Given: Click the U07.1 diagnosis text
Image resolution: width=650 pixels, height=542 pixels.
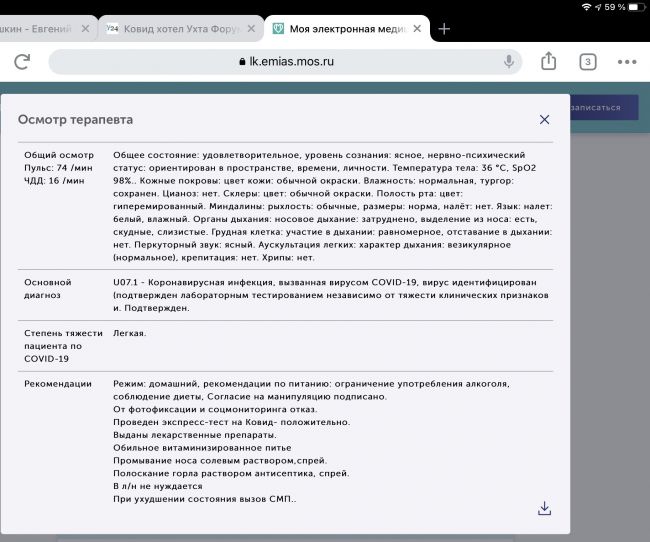Looking at the screenshot, I should 331,295.
